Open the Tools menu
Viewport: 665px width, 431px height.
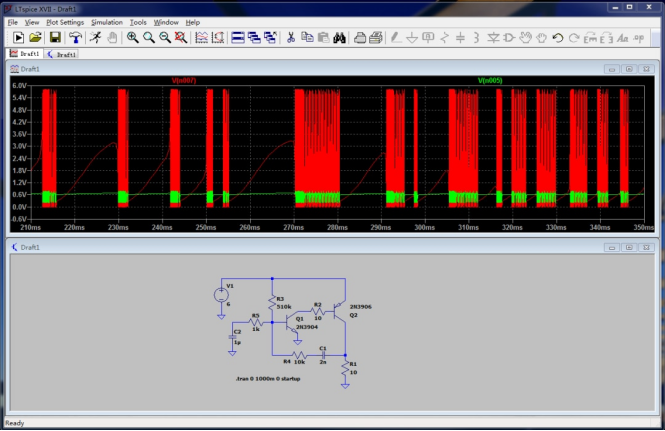click(x=138, y=21)
